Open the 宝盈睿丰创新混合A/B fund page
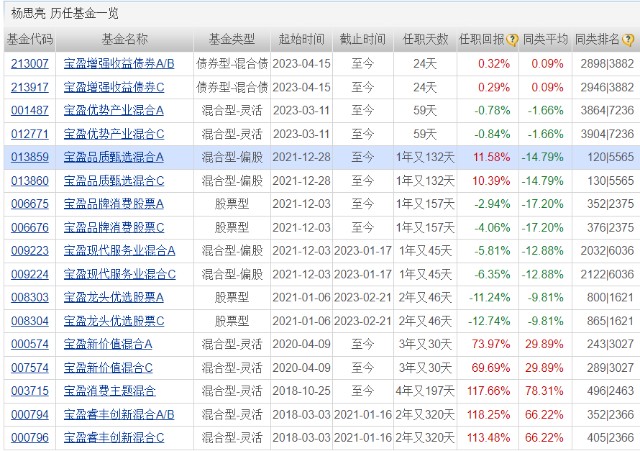The image size is (640, 451). pos(119,415)
